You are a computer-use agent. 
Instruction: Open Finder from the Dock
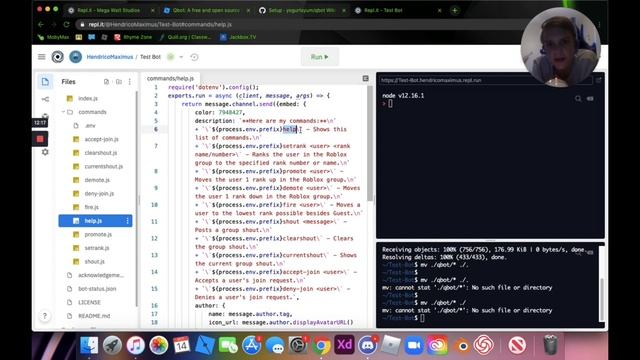89,345
